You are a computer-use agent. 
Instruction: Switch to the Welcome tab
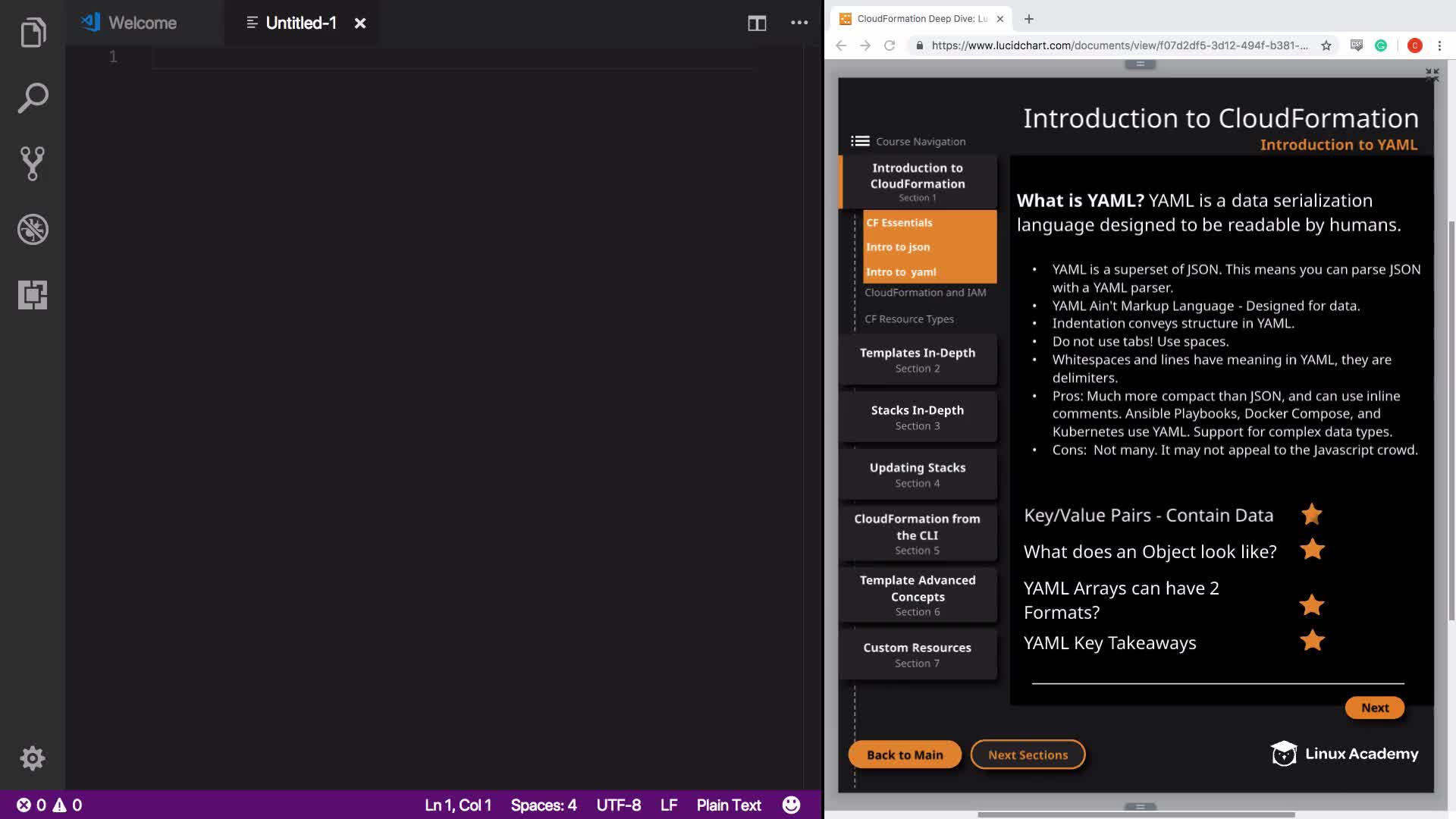point(142,23)
